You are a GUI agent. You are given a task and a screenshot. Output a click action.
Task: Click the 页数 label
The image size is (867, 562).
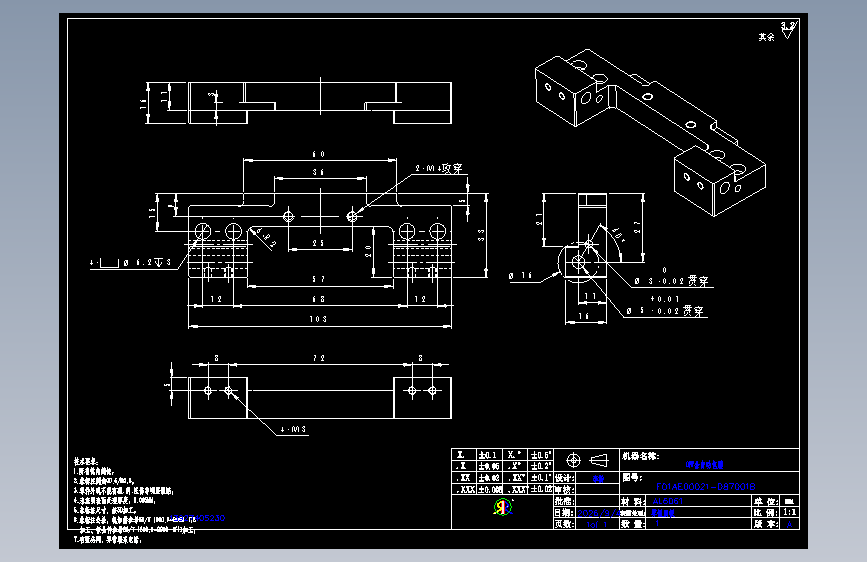click(x=565, y=524)
